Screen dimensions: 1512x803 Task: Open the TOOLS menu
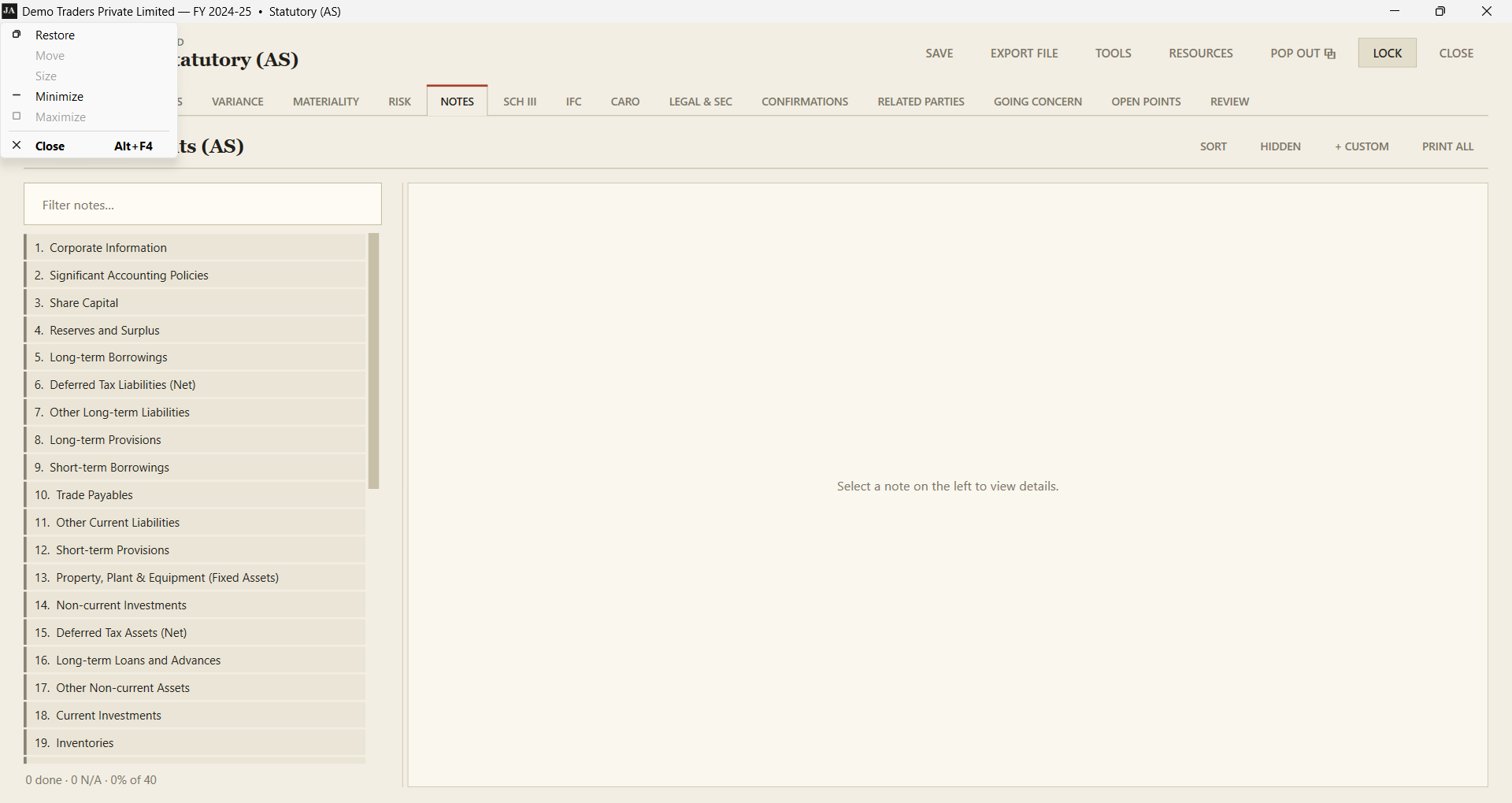pos(1113,53)
